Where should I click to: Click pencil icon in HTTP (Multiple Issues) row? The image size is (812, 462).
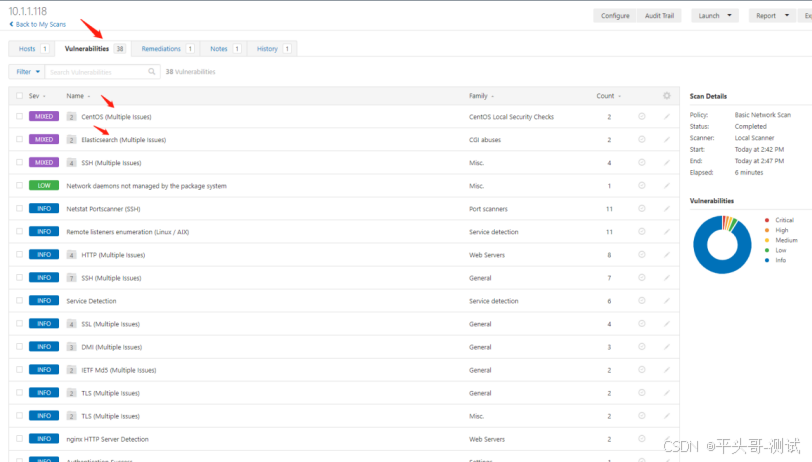pos(667,254)
